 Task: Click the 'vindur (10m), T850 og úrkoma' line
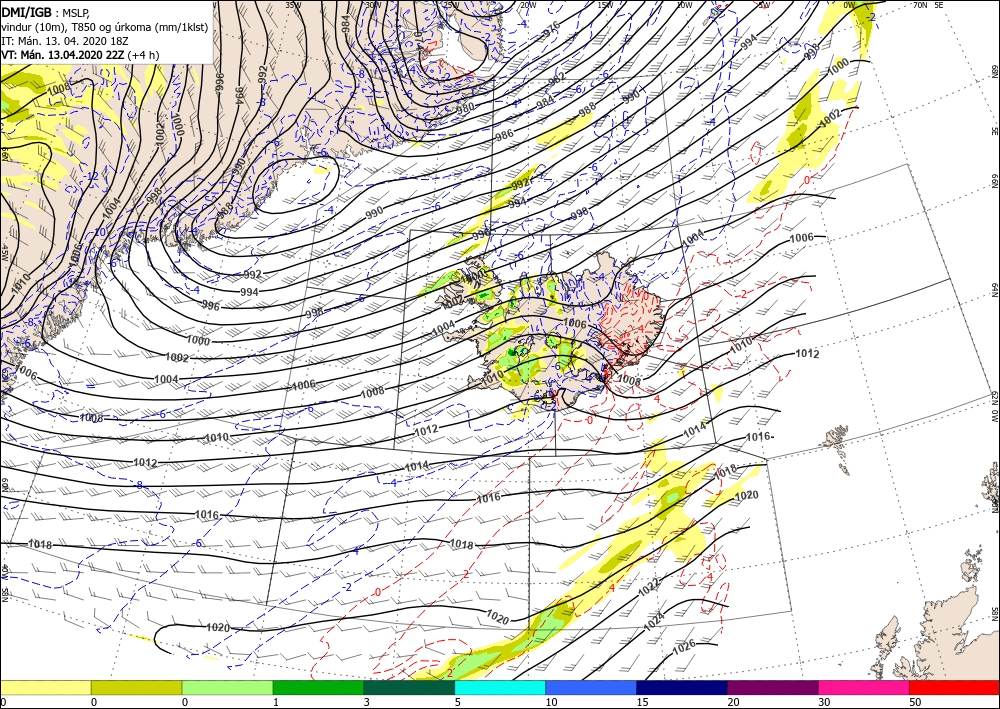(x=104, y=27)
